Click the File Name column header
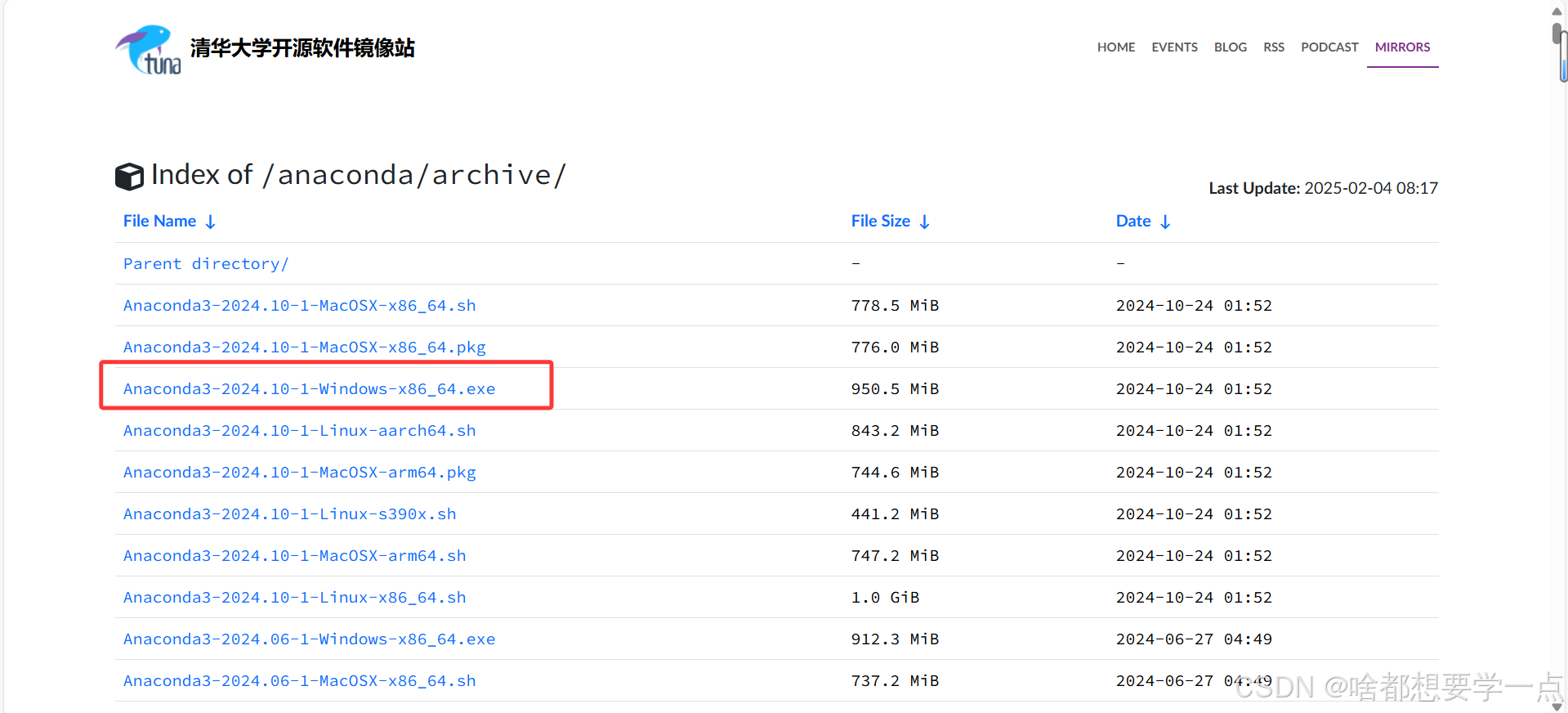The height and width of the screenshot is (713, 1568). coord(160,221)
